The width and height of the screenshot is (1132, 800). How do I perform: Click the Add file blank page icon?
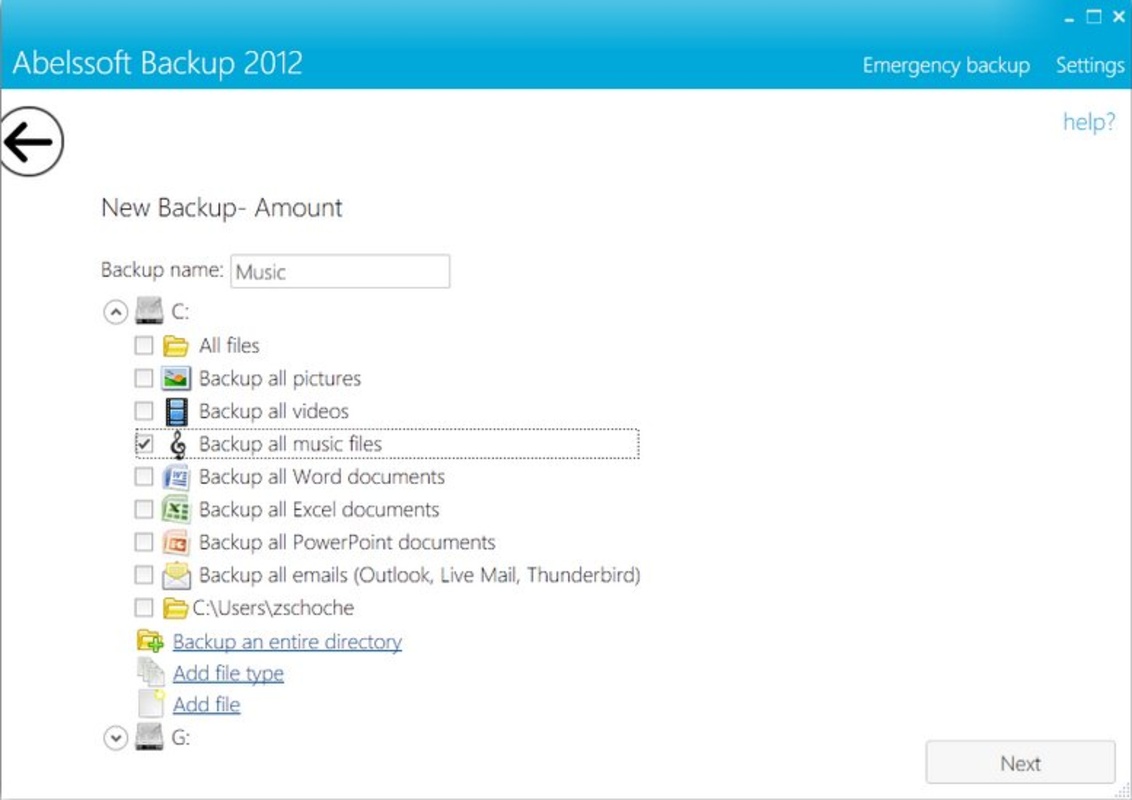(x=152, y=703)
